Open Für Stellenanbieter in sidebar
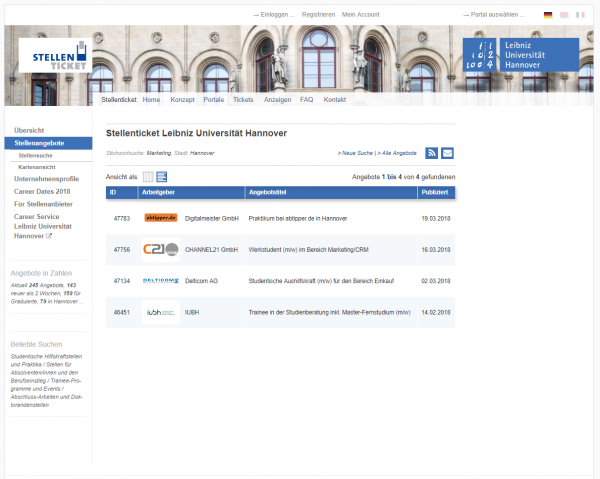The image size is (600, 479). coord(43,204)
